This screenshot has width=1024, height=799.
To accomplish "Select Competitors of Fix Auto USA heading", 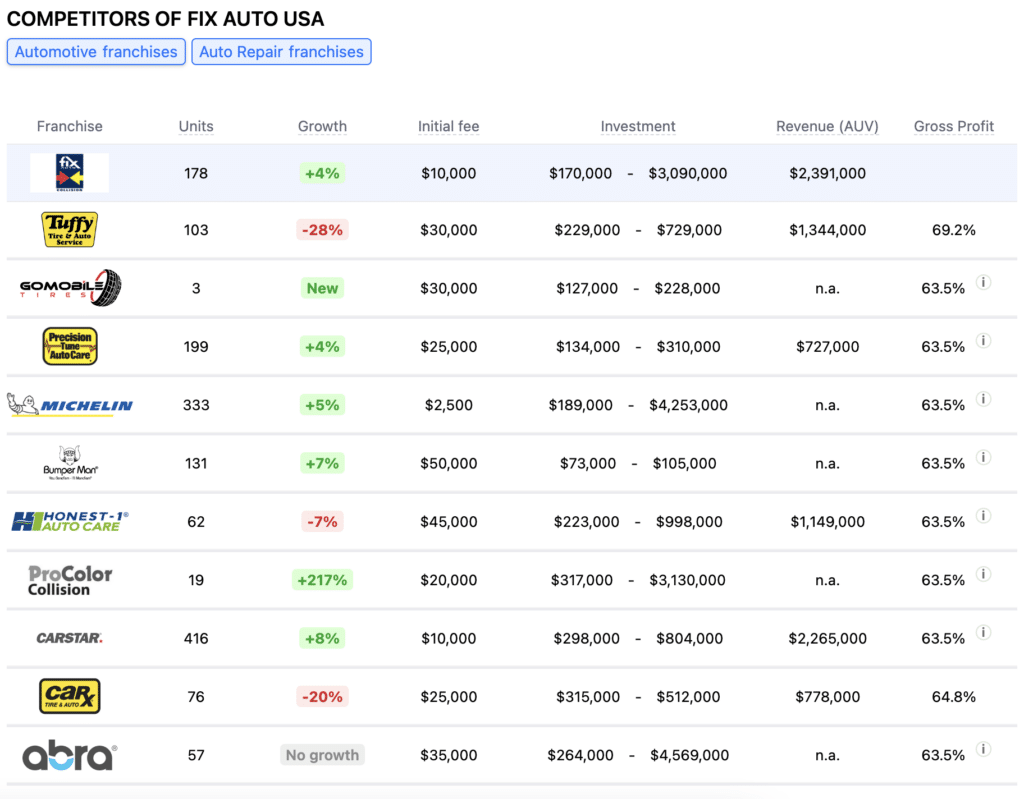I will (x=165, y=18).
